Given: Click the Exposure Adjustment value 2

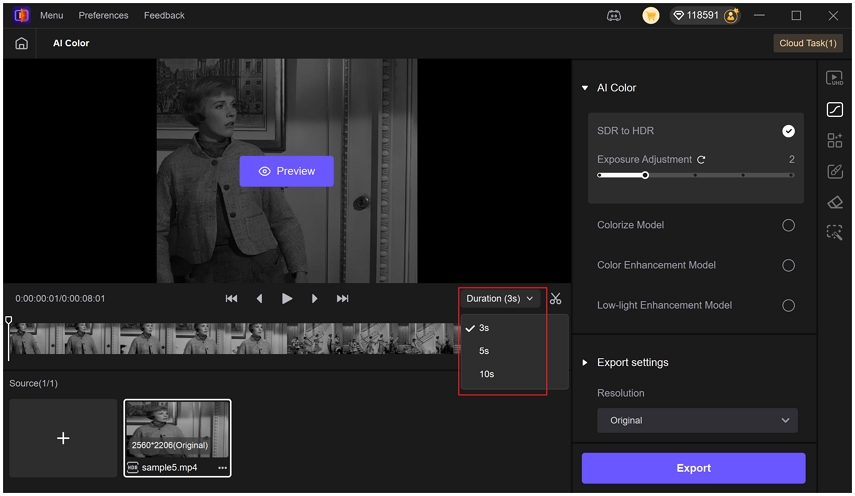Looking at the screenshot, I should pyautogui.click(x=792, y=159).
